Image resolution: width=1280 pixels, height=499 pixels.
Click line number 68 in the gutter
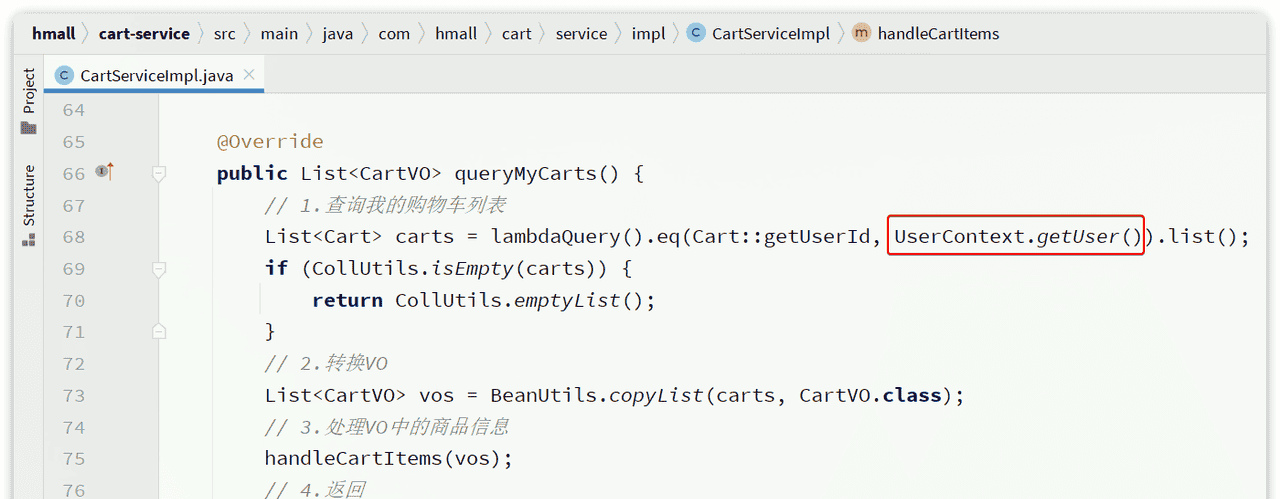(x=74, y=237)
